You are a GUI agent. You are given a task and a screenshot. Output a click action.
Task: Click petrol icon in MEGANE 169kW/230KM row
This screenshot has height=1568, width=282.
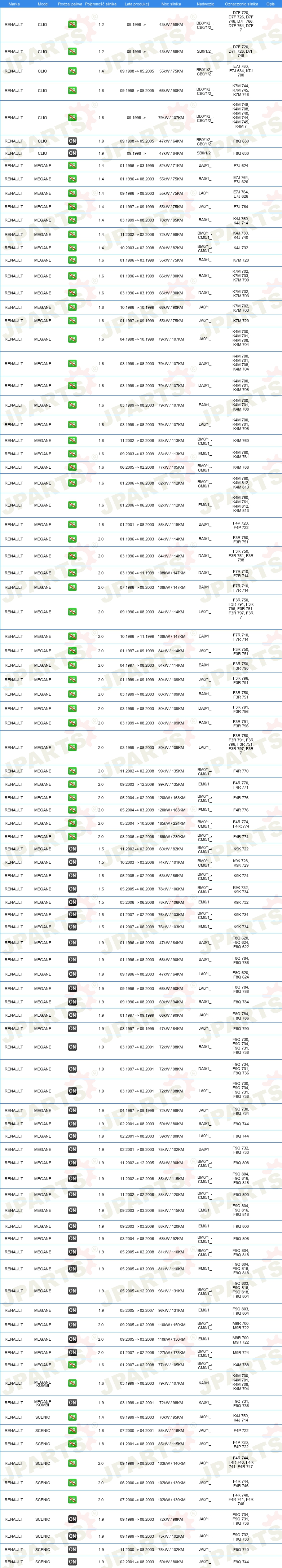[72, 837]
